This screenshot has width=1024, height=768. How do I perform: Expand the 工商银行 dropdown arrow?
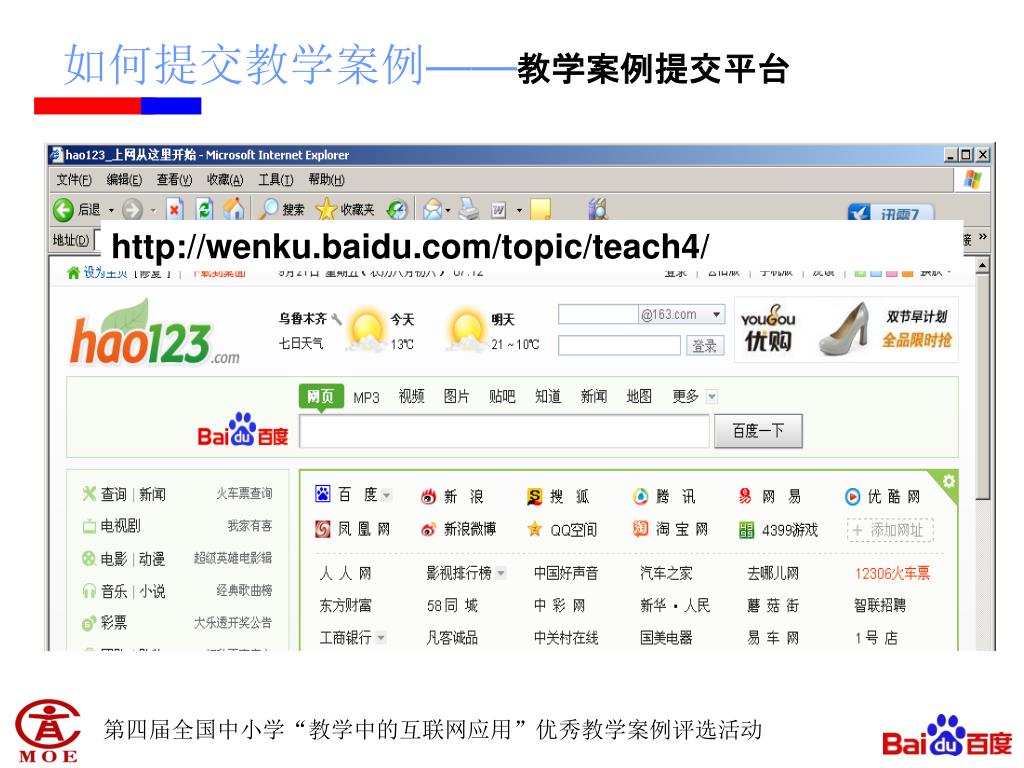pyautogui.click(x=381, y=637)
